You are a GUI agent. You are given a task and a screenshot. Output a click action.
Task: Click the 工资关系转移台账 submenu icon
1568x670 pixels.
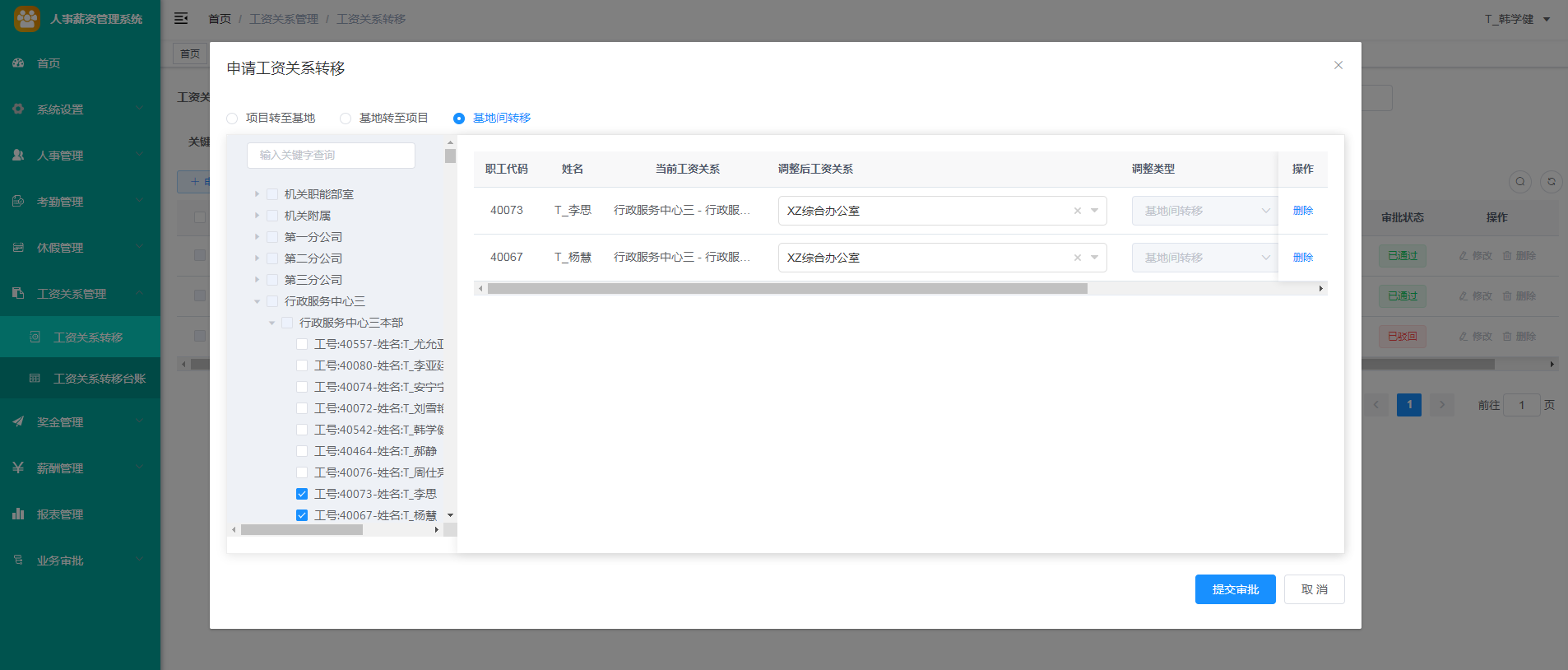click(35, 378)
